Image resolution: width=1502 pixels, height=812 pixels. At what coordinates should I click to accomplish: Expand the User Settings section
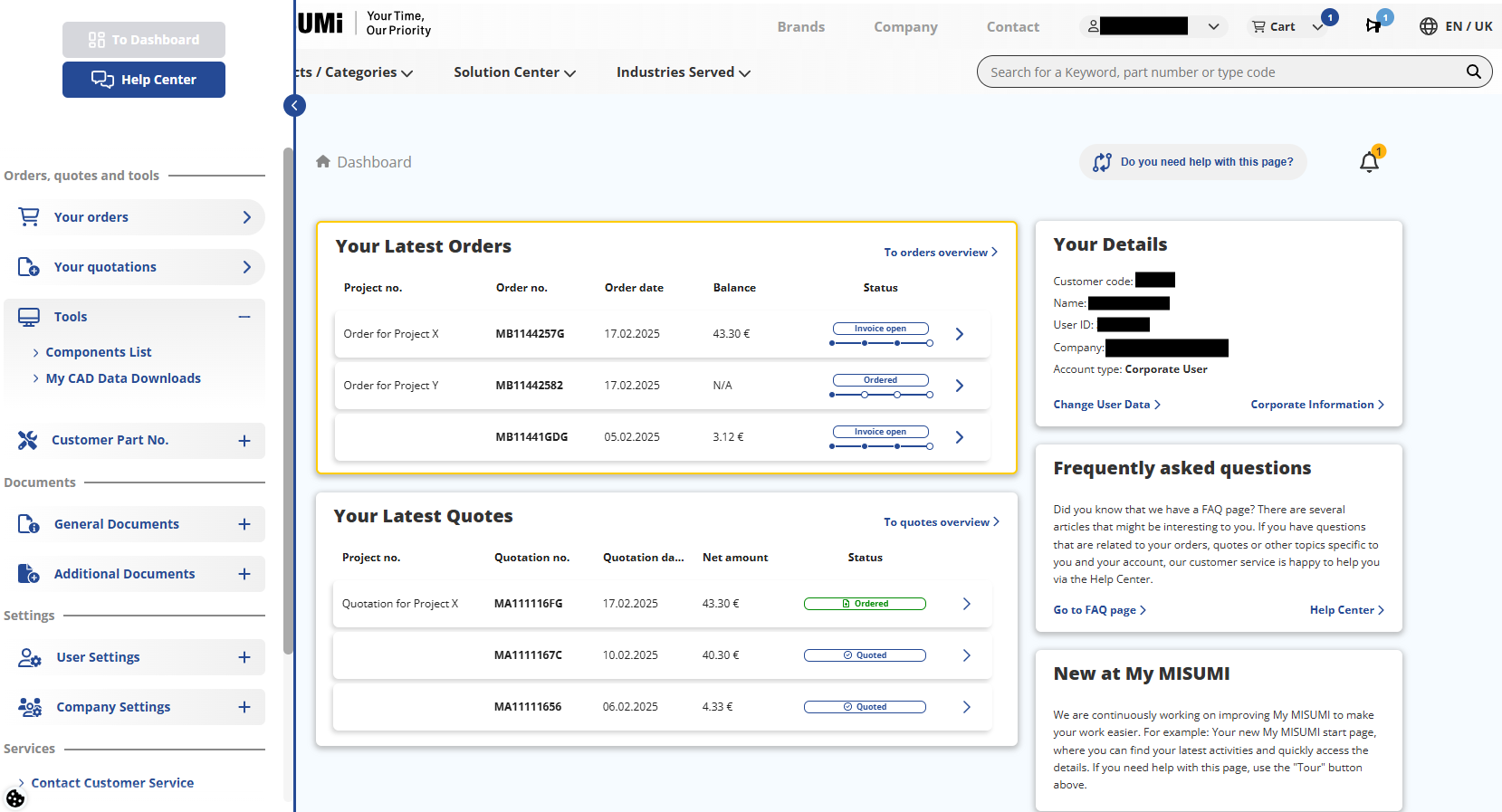[x=244, y=657]
